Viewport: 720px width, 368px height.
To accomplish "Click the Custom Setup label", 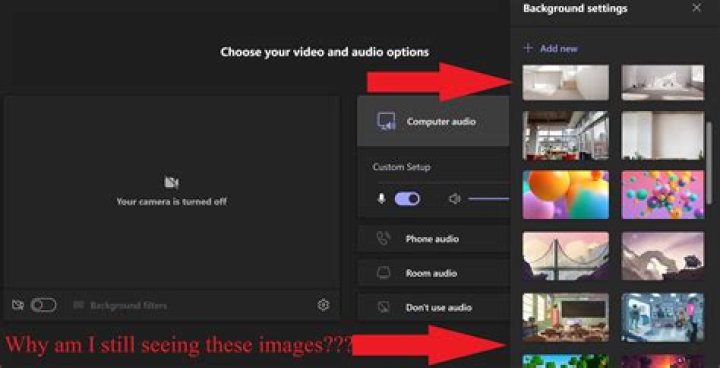I will (401, 167).
